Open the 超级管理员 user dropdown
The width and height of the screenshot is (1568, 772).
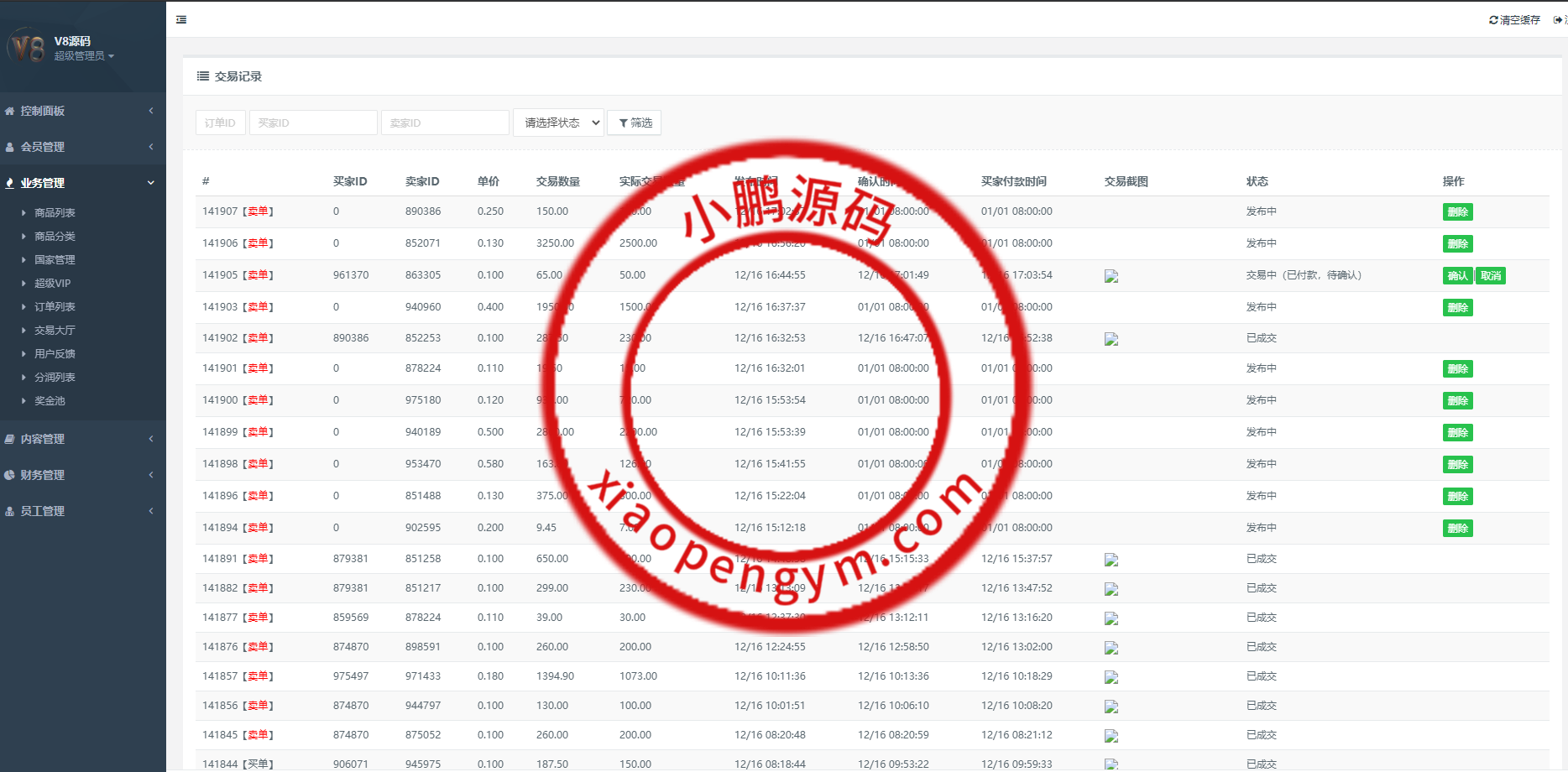point(83,56)
